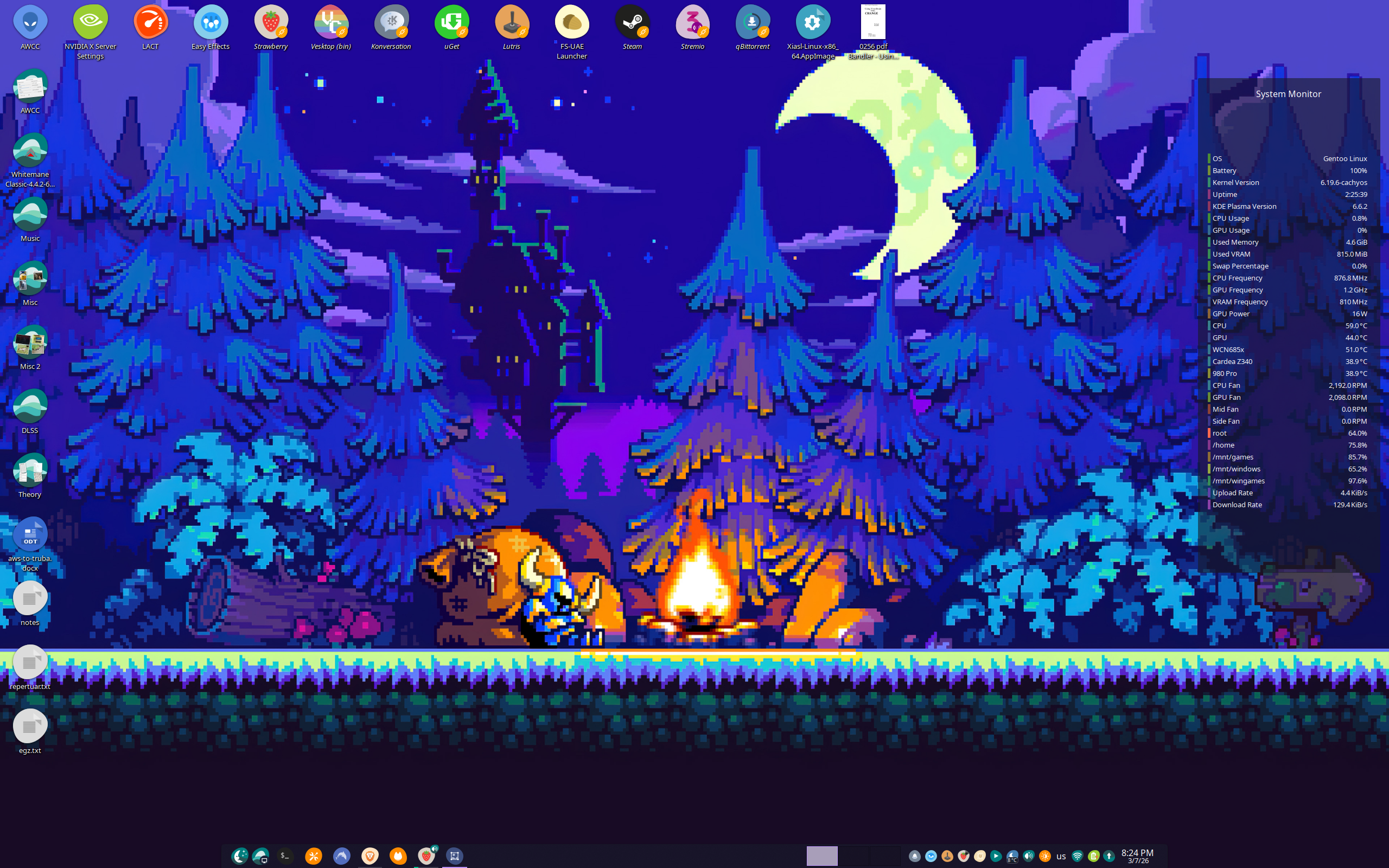The width and height of the screenshot is (1389, 868).
Task: Open the Easy Effects tray icon
Action: [931, 857]
